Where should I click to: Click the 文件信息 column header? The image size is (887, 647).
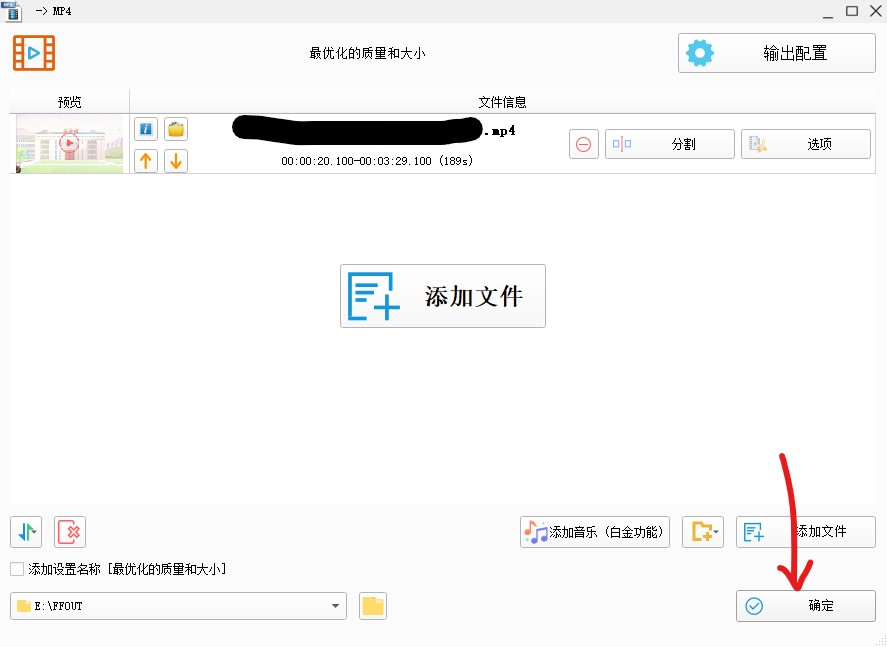tap(502, 102)
